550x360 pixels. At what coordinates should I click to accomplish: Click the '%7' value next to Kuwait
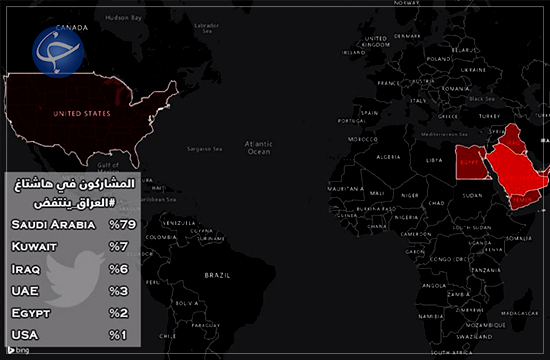pyautogui.click(x=118, y=246)
